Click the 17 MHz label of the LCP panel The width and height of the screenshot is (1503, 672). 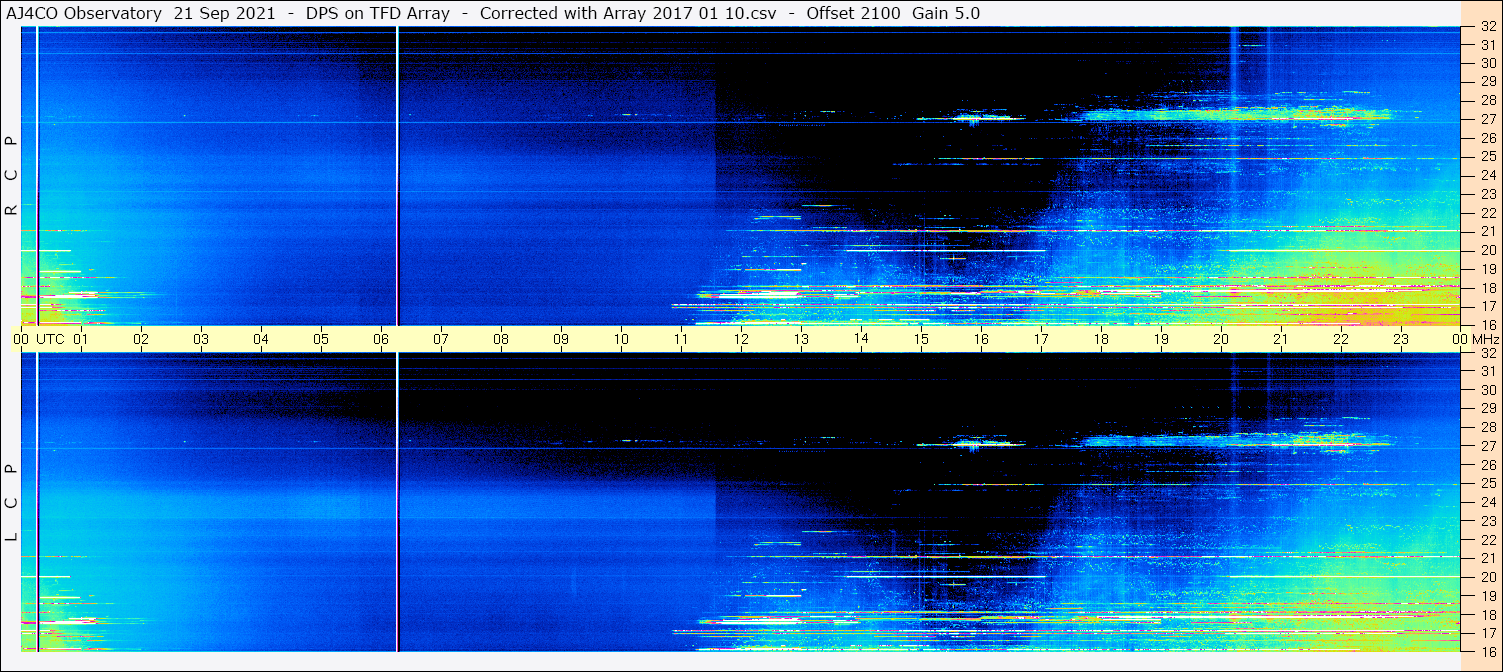1487,633
